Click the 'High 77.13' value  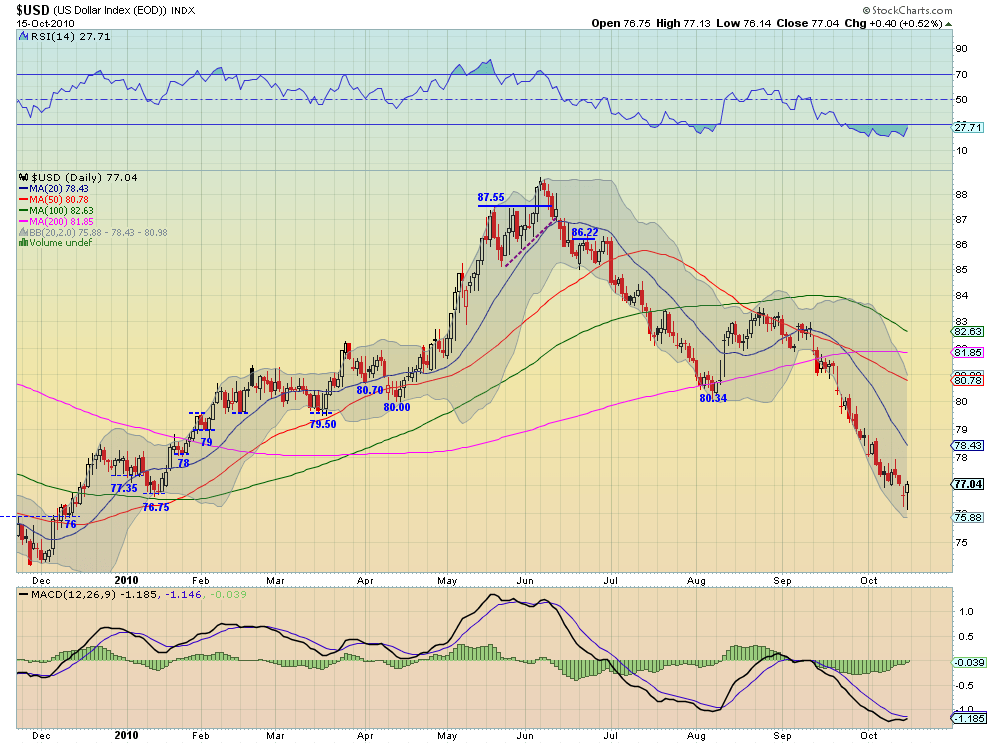tap(683, 23)
